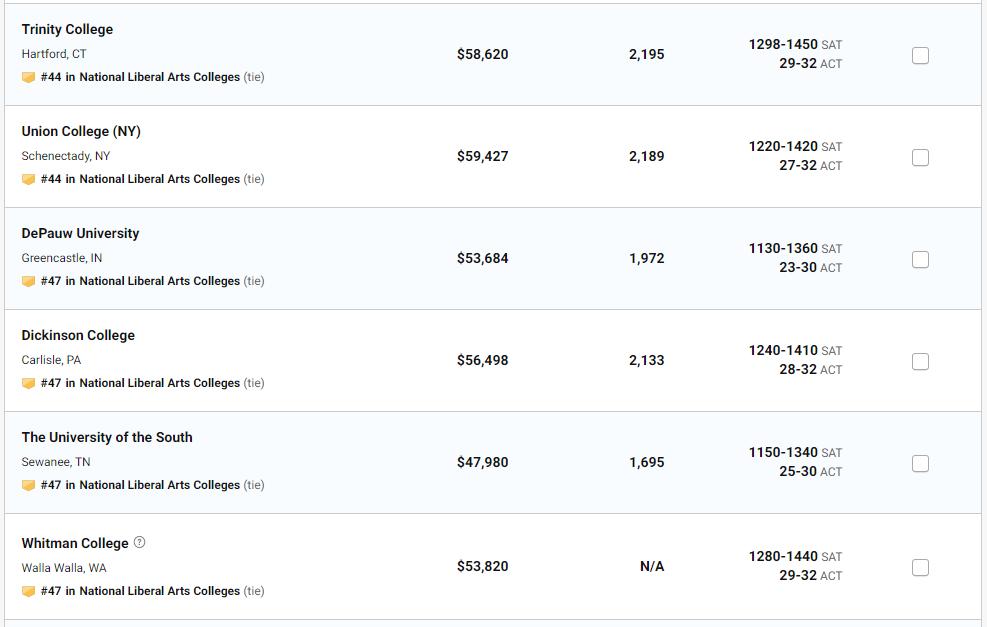Image resolution: width=987 pixels, height=627 pixels.
Task: Click the help icon next to Whitman College
Action: tap(139, 543)
